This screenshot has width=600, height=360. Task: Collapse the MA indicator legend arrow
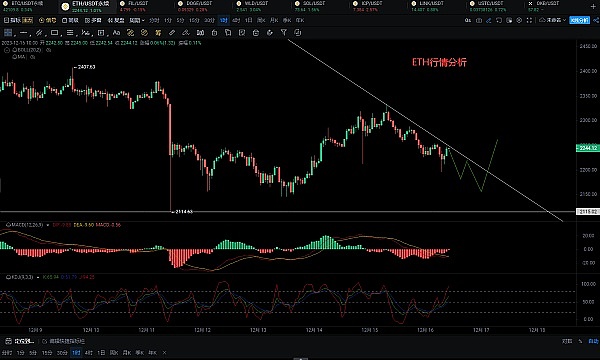point(7,50)
